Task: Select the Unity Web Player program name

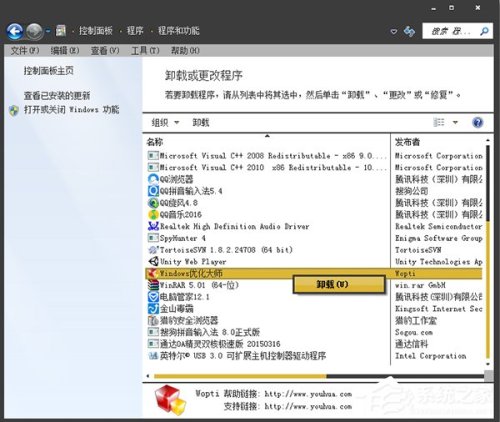Action: tap(193, 262)
